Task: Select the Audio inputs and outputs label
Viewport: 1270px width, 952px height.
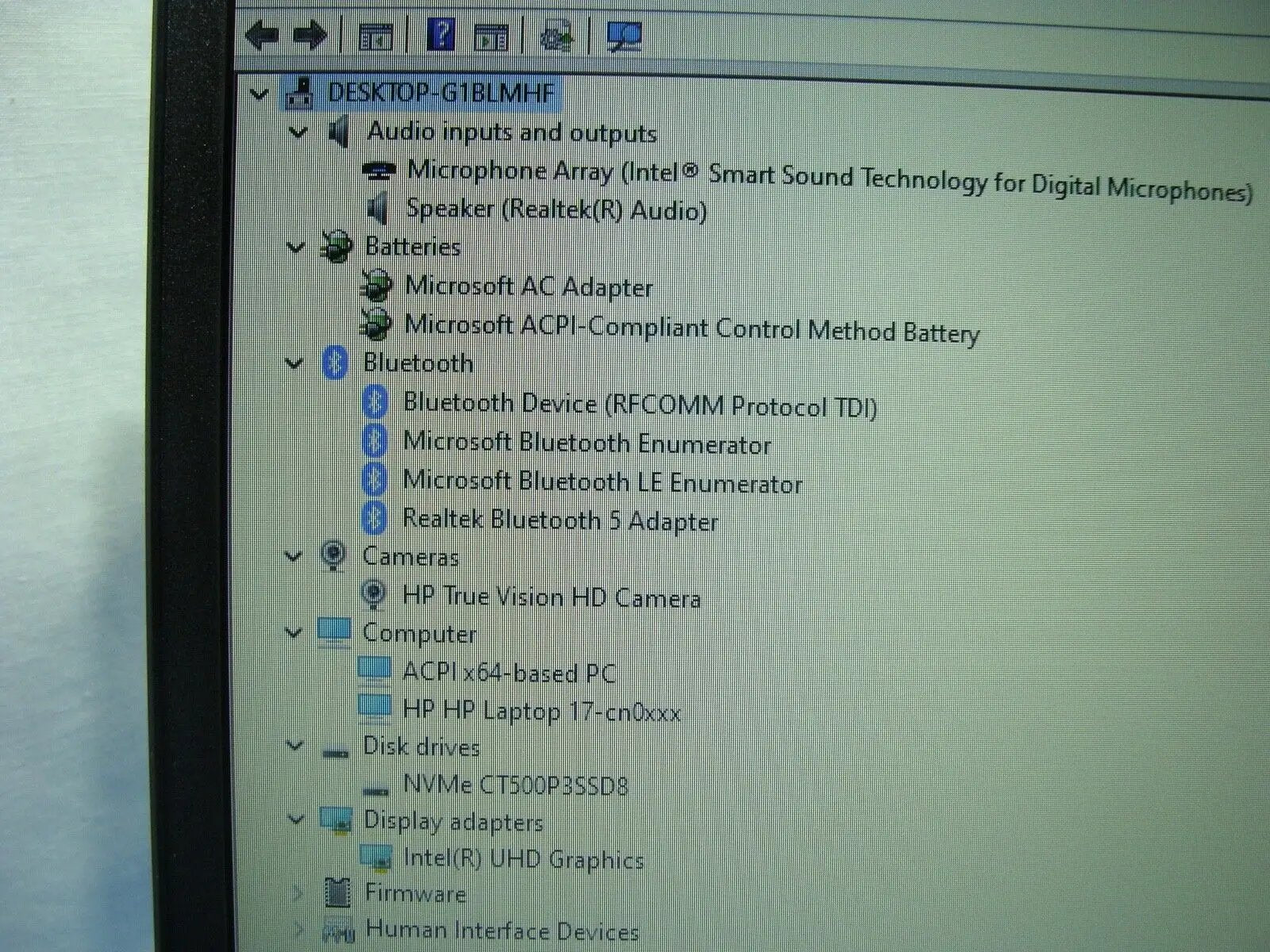Action: point(512,132)
